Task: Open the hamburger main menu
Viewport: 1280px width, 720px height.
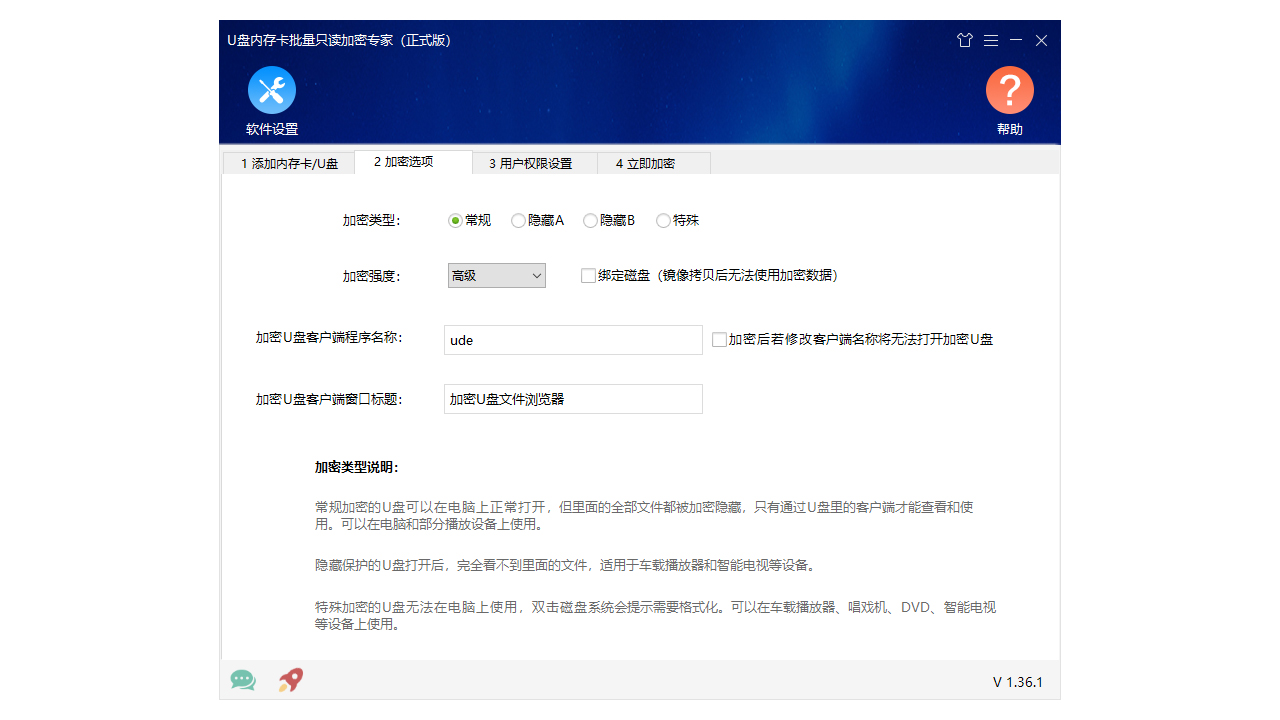Action: tap(990, 40)
